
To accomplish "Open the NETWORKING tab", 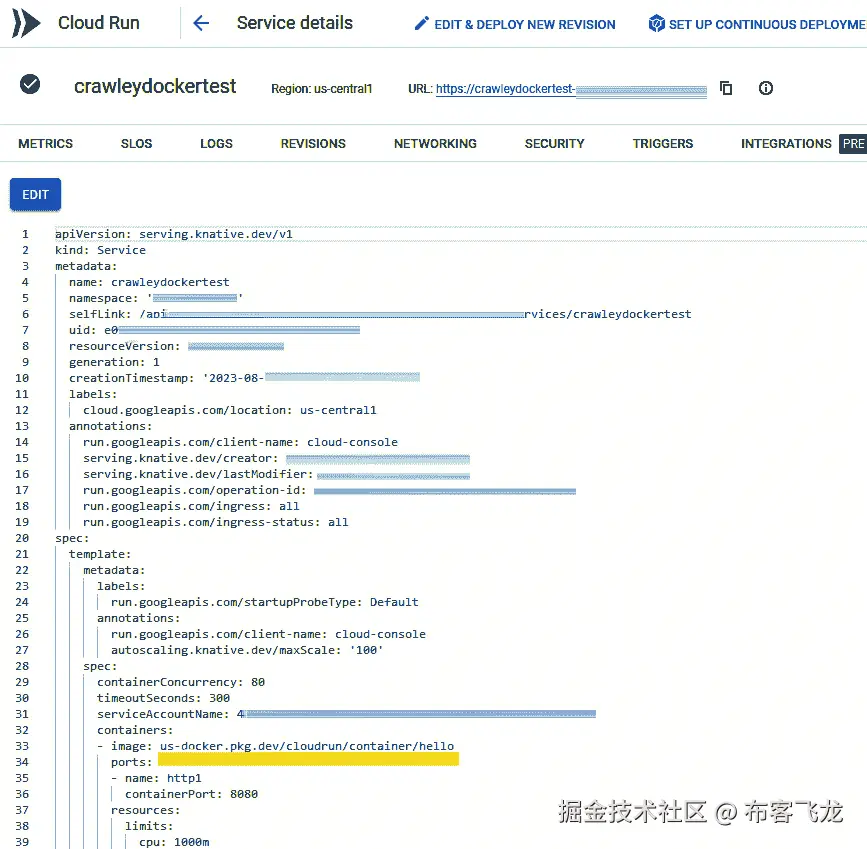I will pos(435,143).
